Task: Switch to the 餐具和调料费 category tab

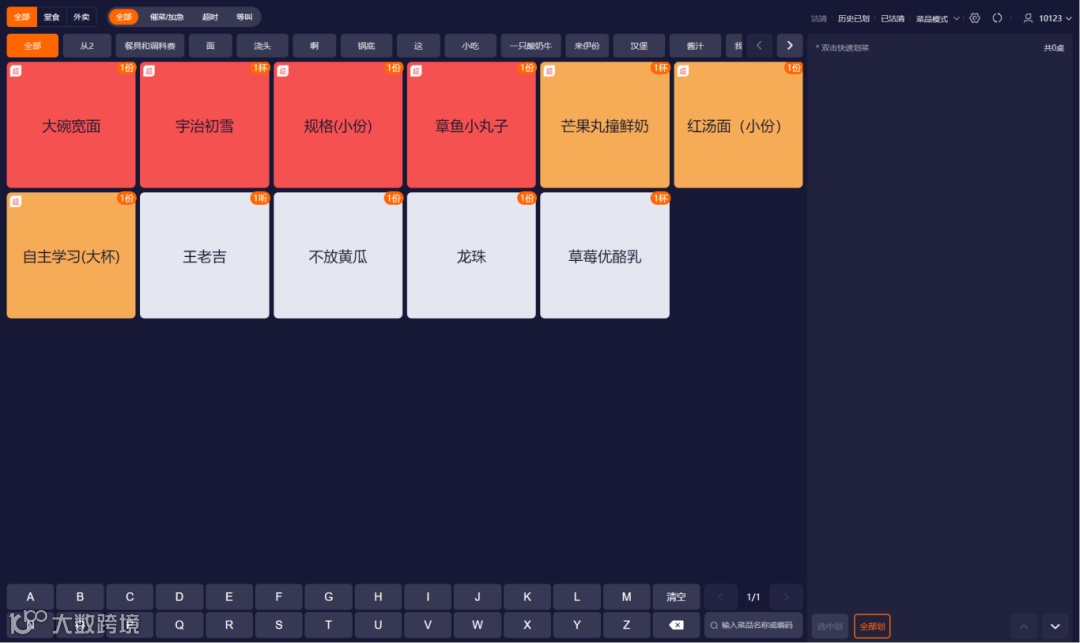Action: pos(149,45)
